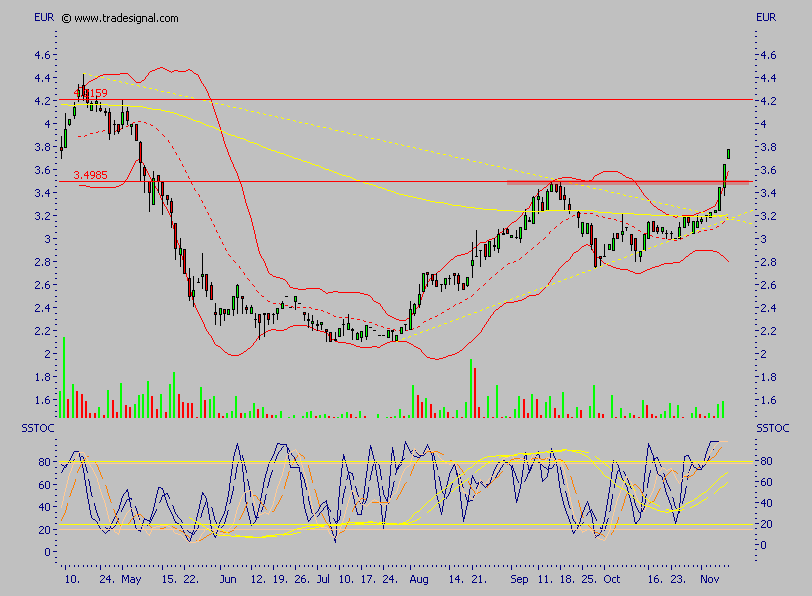Click the SSTOC indicator label on right

(x=772, y=428)
